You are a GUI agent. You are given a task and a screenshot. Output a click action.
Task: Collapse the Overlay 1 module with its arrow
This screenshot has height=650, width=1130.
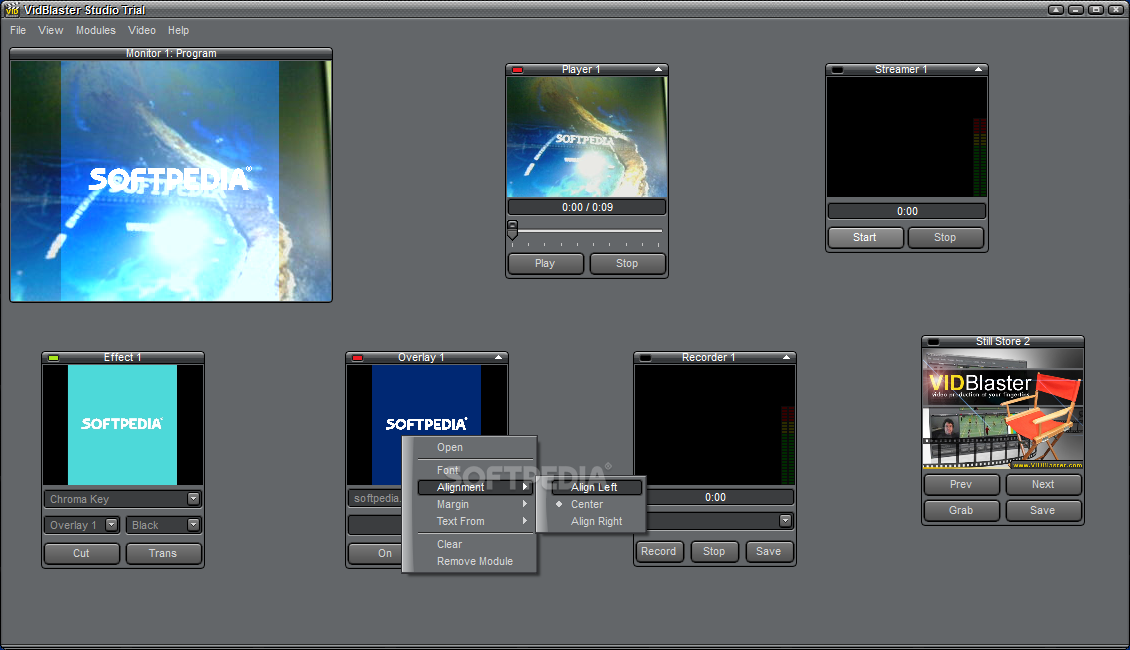[498, 357]
